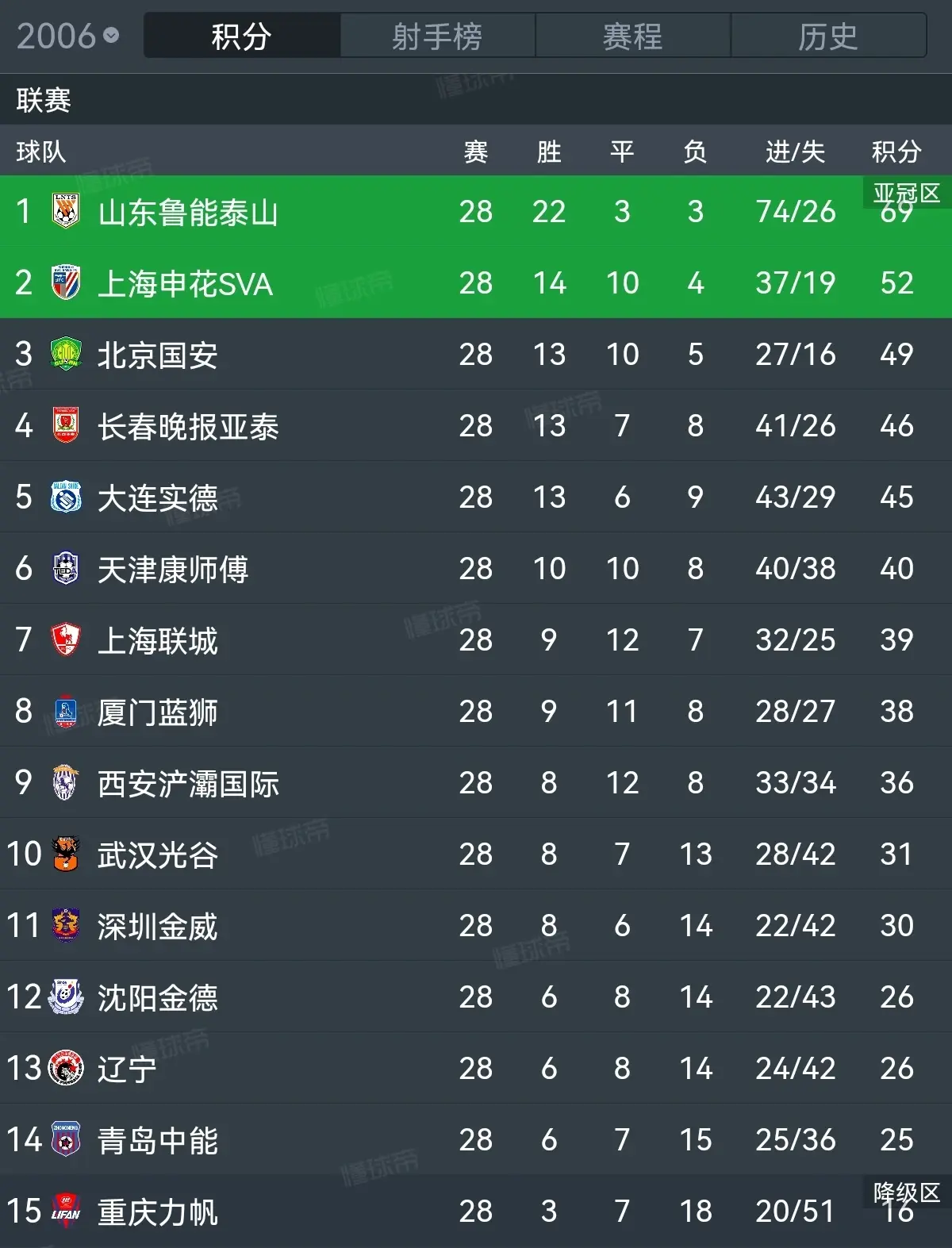Click the 长春晚报亚泰 red badge
952x1248 pixels.
(66, 425)
